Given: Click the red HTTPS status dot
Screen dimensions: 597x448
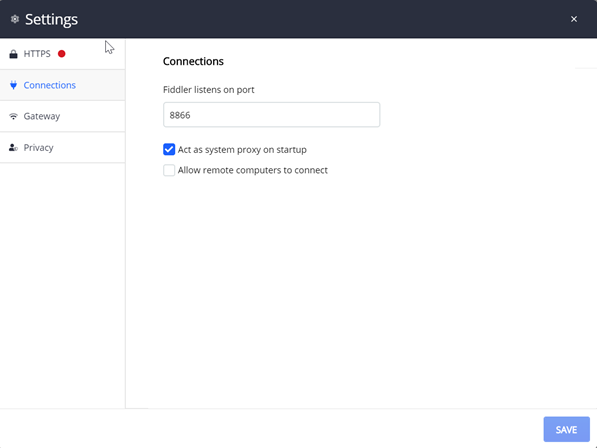Looking at the screenshot, I should [x=61, y=54].
